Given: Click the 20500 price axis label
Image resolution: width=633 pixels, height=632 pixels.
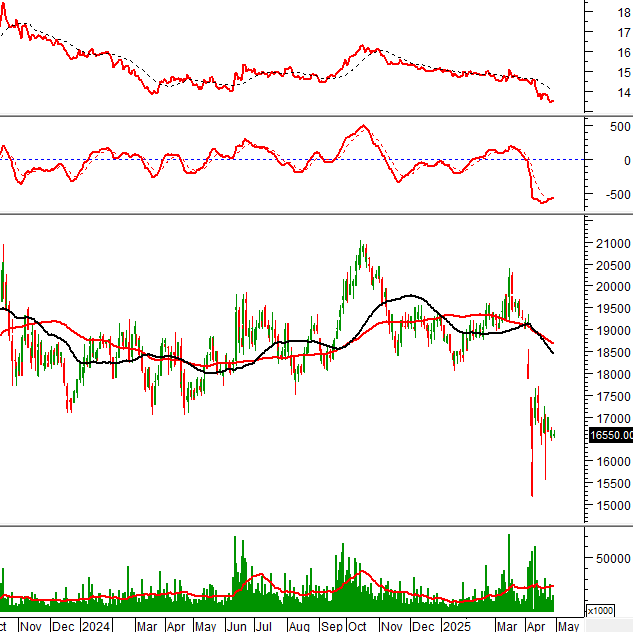Looking at the screenshot, I should [613, 266].
